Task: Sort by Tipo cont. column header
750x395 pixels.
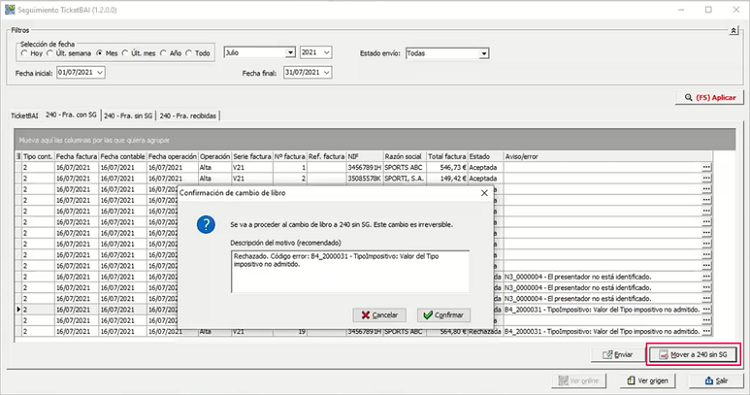Action: (38, 156)
